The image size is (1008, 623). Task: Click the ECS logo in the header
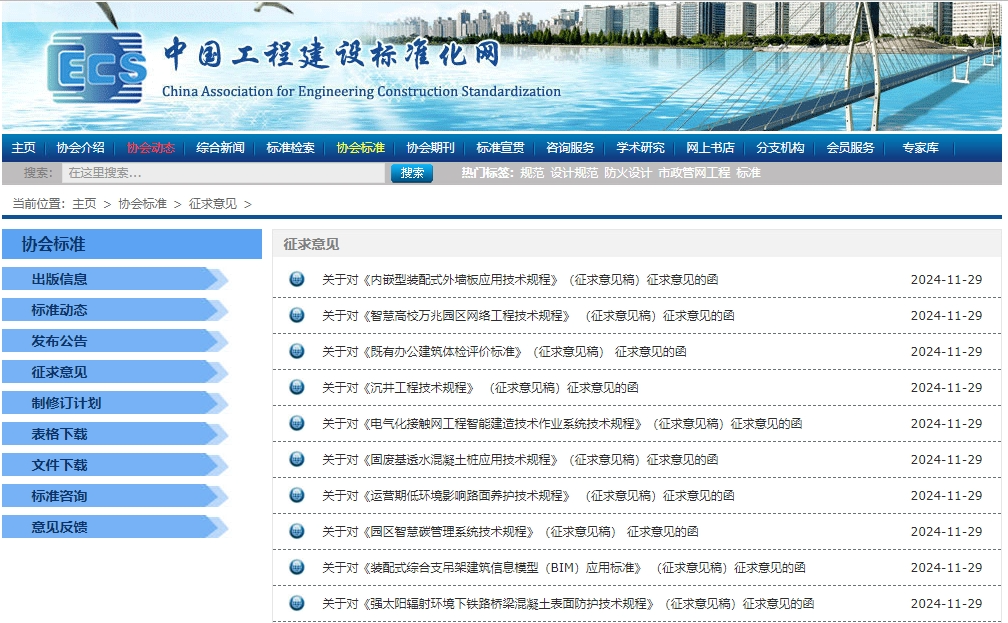click(97, 67)
